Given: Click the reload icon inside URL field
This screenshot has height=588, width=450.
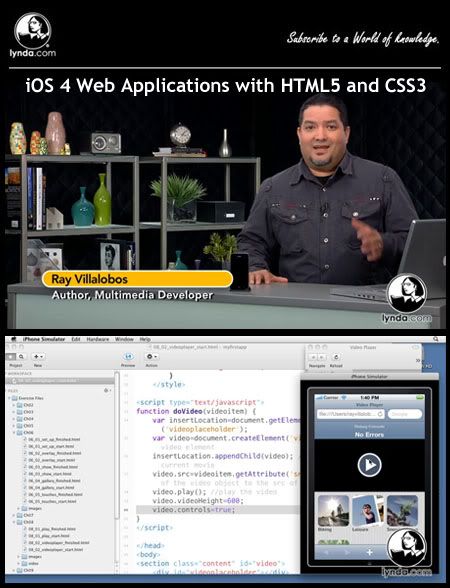Looking at the screenshot, I should (x=380, y=414).
